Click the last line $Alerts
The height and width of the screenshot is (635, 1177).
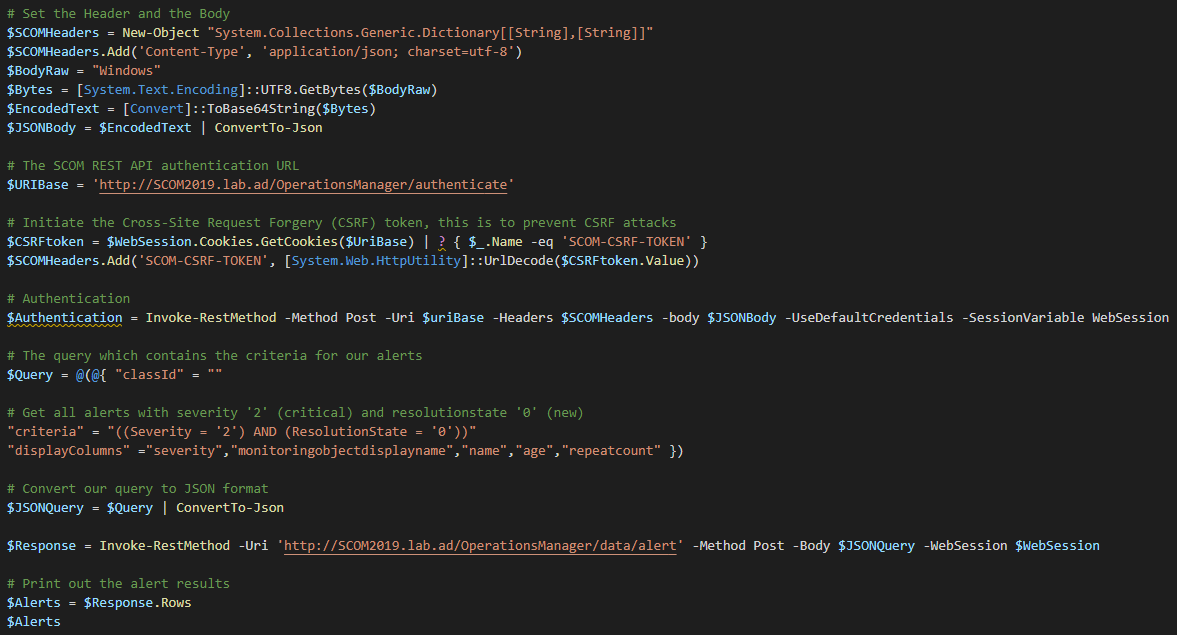pyautogui.click(x=34, y=621)
